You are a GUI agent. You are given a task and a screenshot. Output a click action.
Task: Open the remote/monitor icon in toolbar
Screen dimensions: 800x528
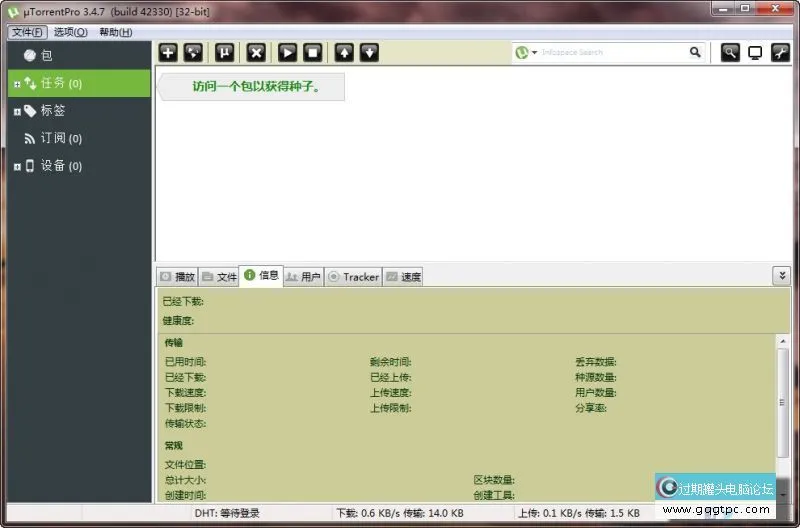click(755, 52)
